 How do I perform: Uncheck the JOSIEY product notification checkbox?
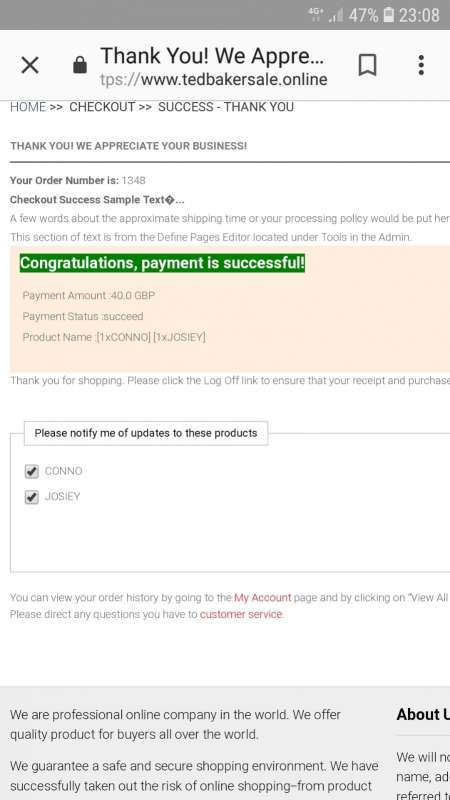point(32,497)
